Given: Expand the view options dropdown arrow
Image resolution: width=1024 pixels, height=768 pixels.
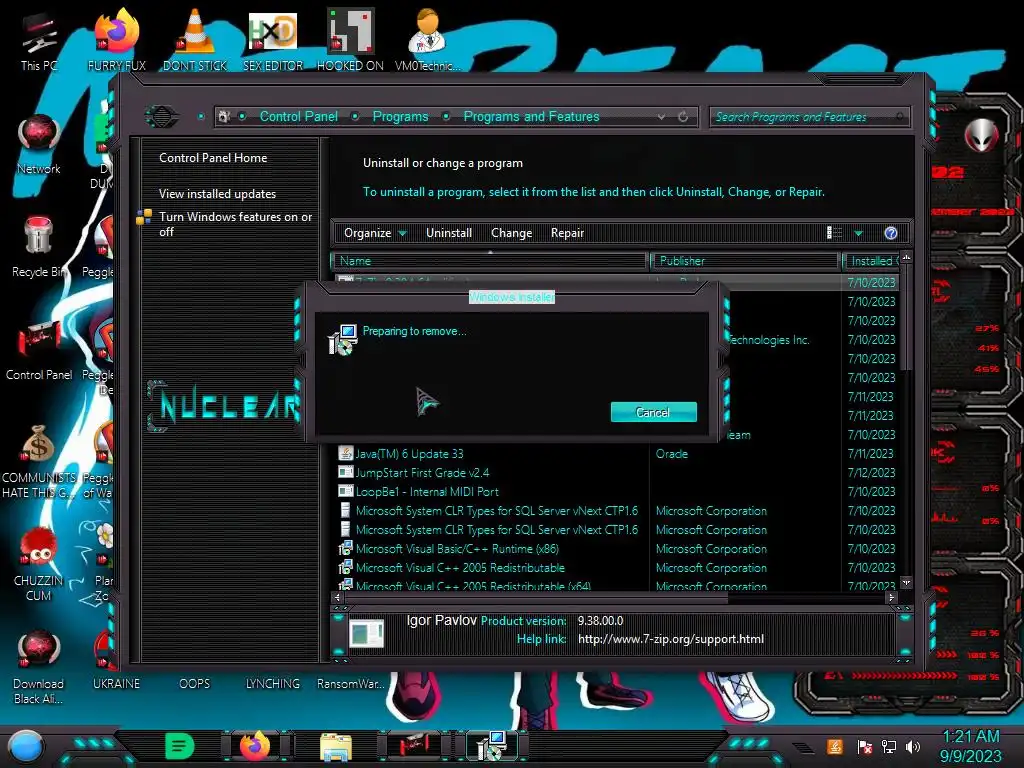Looking at the screenshot, I should point(858,233).
